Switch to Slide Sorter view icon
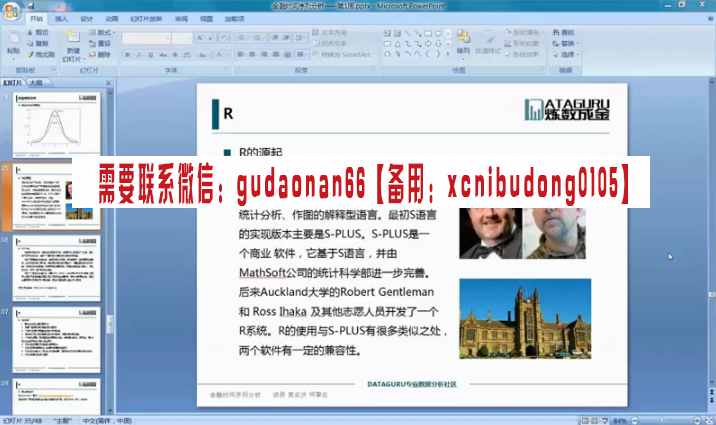The width and height of the screenshot is (716, 425). (595, 420)
